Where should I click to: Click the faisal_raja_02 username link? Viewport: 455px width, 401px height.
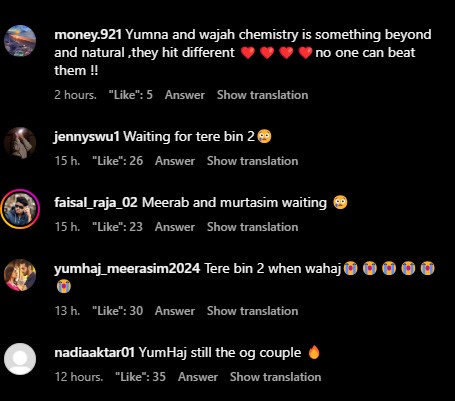[96, 203]
